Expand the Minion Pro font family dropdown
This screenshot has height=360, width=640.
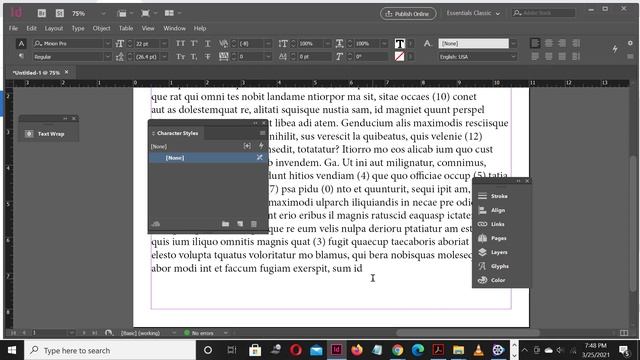point(108,43)
